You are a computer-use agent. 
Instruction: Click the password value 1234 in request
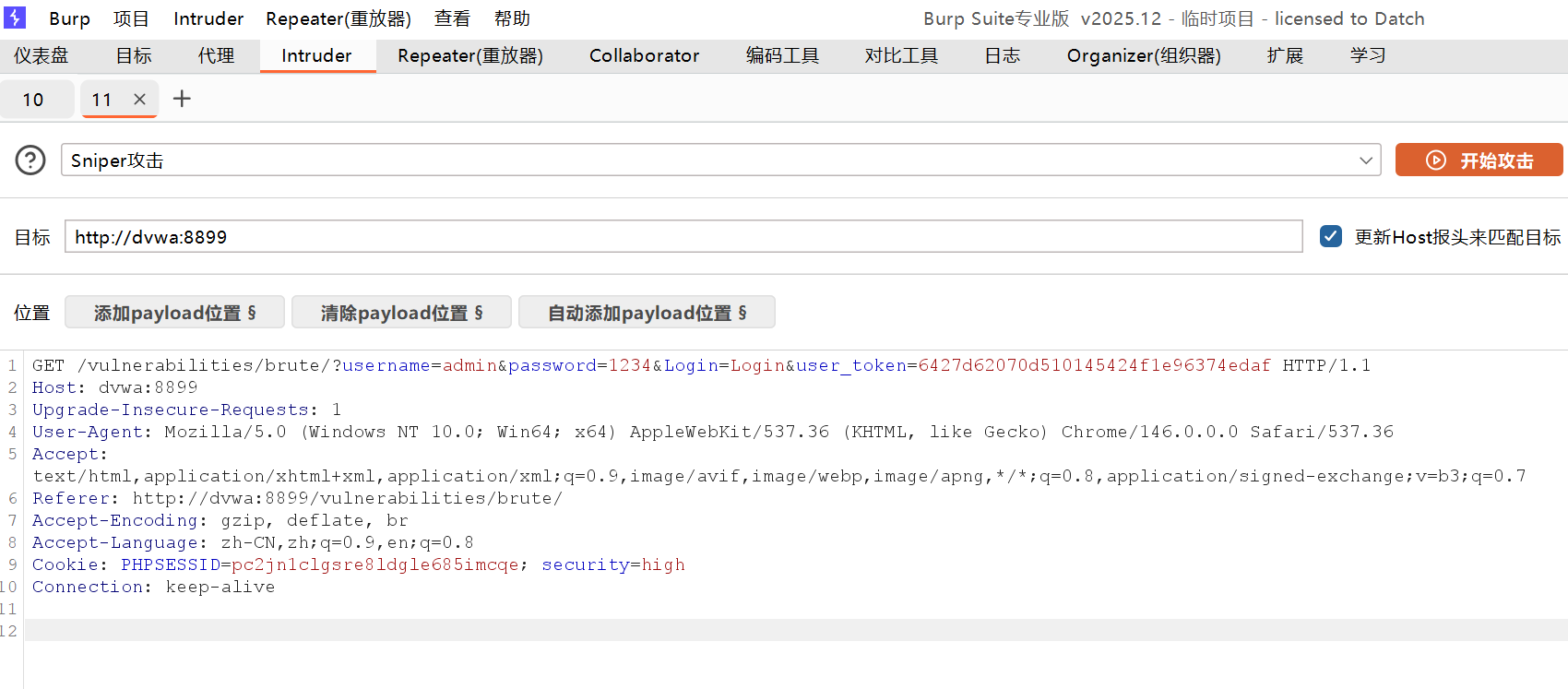coord(630,365)
